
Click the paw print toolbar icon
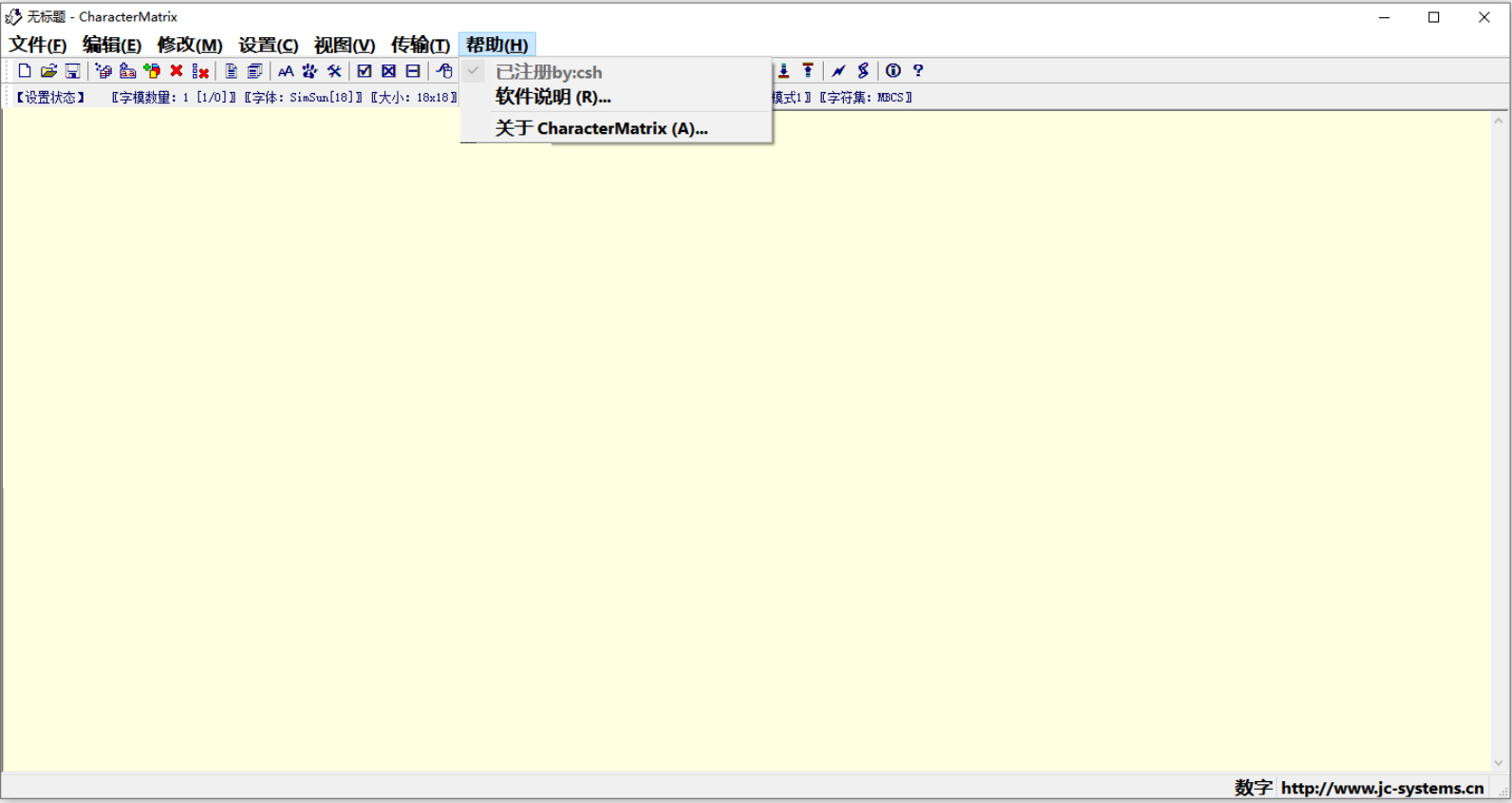(x=309, y=71)
